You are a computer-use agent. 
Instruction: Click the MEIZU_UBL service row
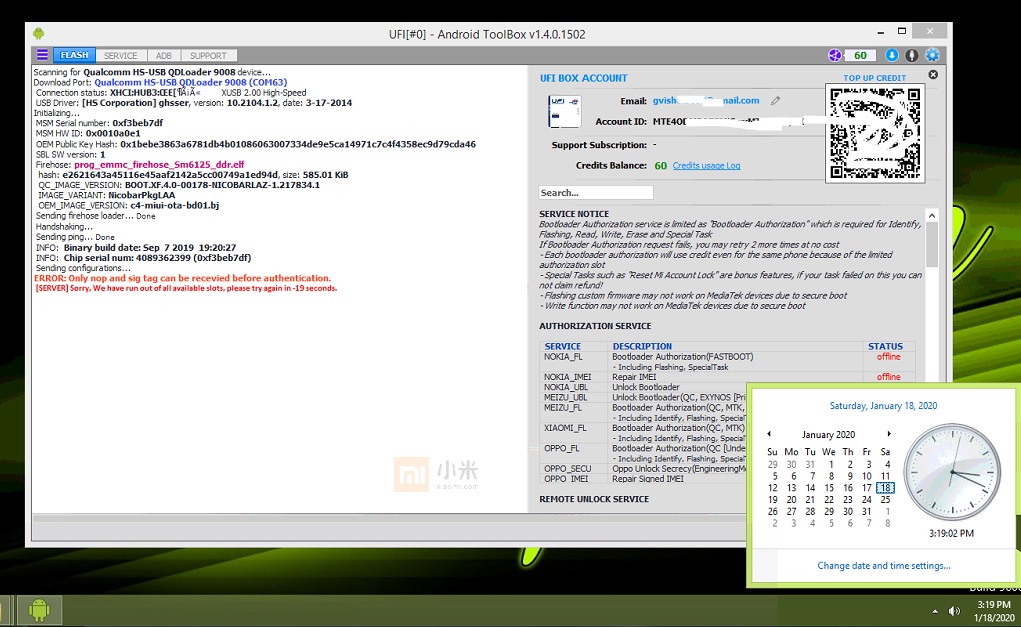643,397
